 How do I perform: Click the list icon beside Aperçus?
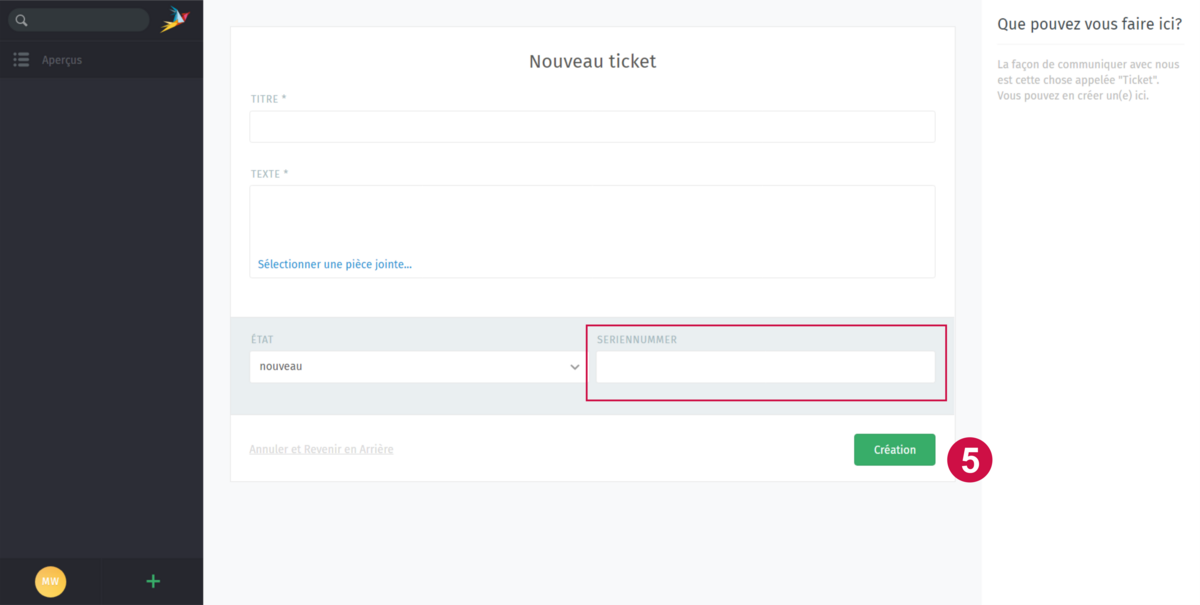pos(21,60)
